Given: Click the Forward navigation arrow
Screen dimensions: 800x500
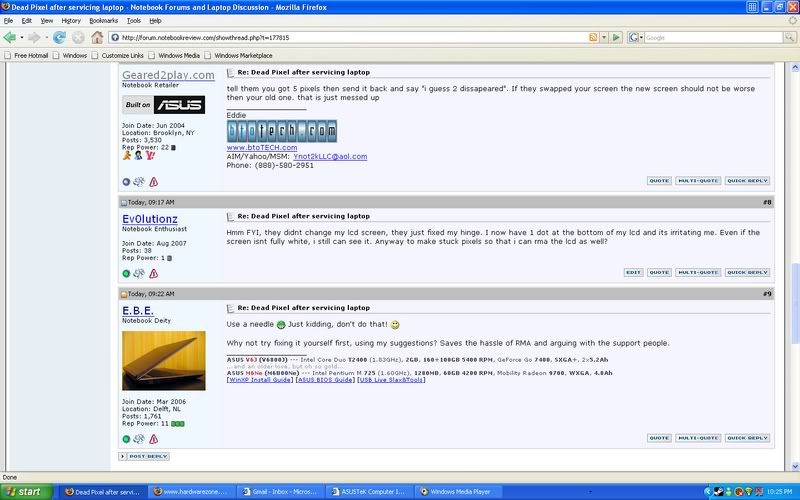Looking at the screenshot, I should tap(34, 37).
